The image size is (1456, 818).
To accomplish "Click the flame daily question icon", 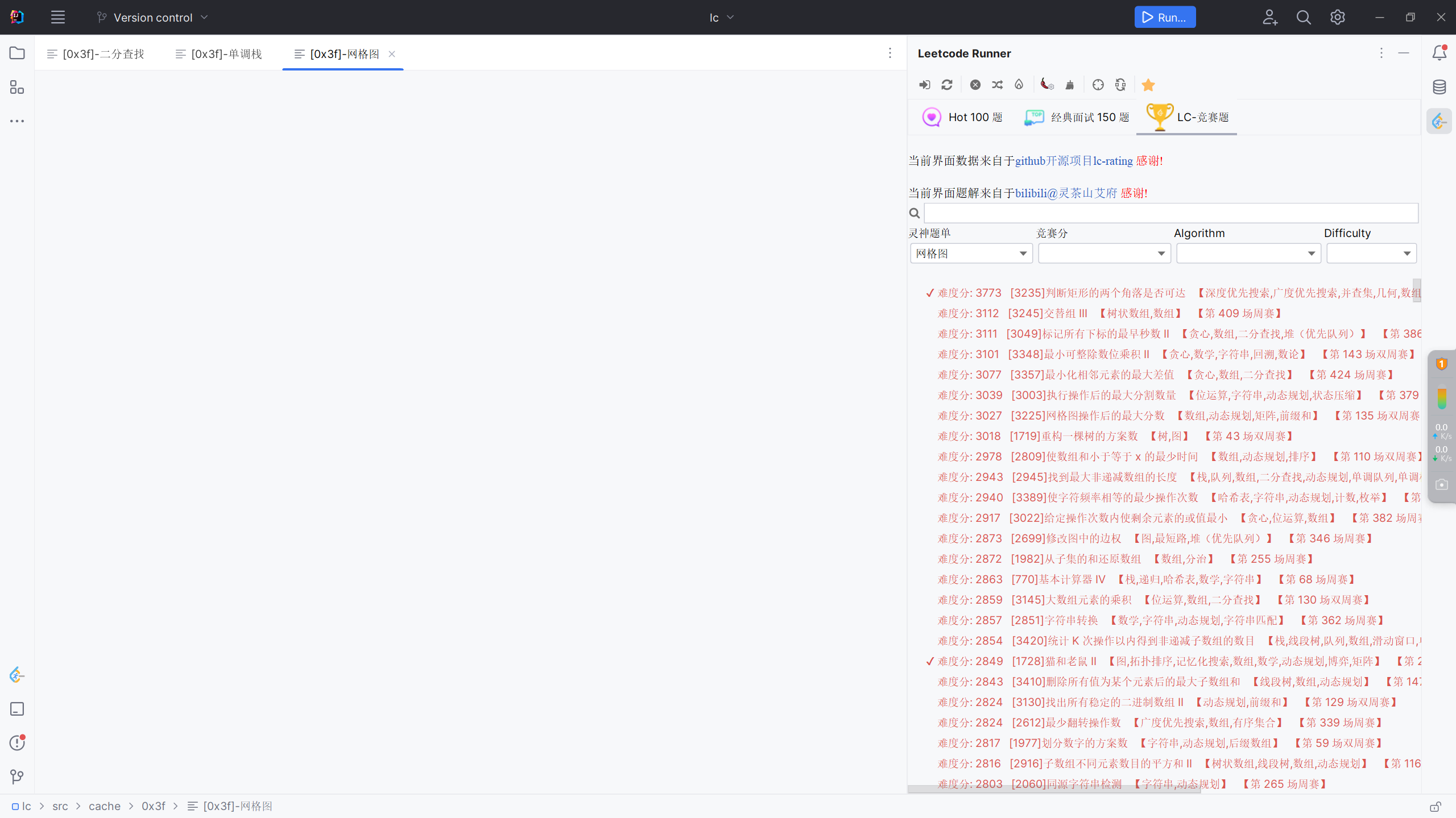I will click(x=1019, y=85).
